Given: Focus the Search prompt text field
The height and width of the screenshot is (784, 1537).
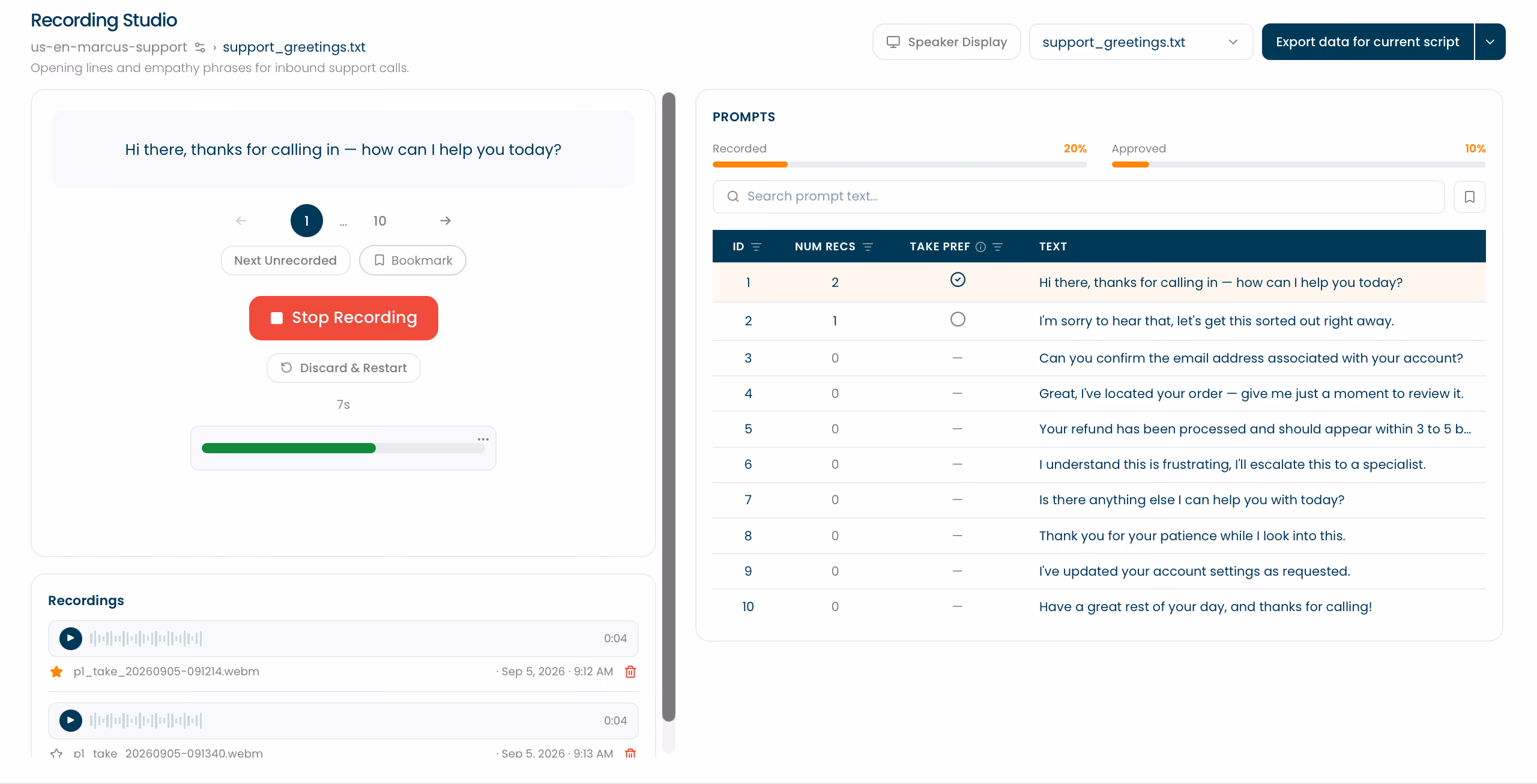Looking at the screenshot, I should [1078, 197].
